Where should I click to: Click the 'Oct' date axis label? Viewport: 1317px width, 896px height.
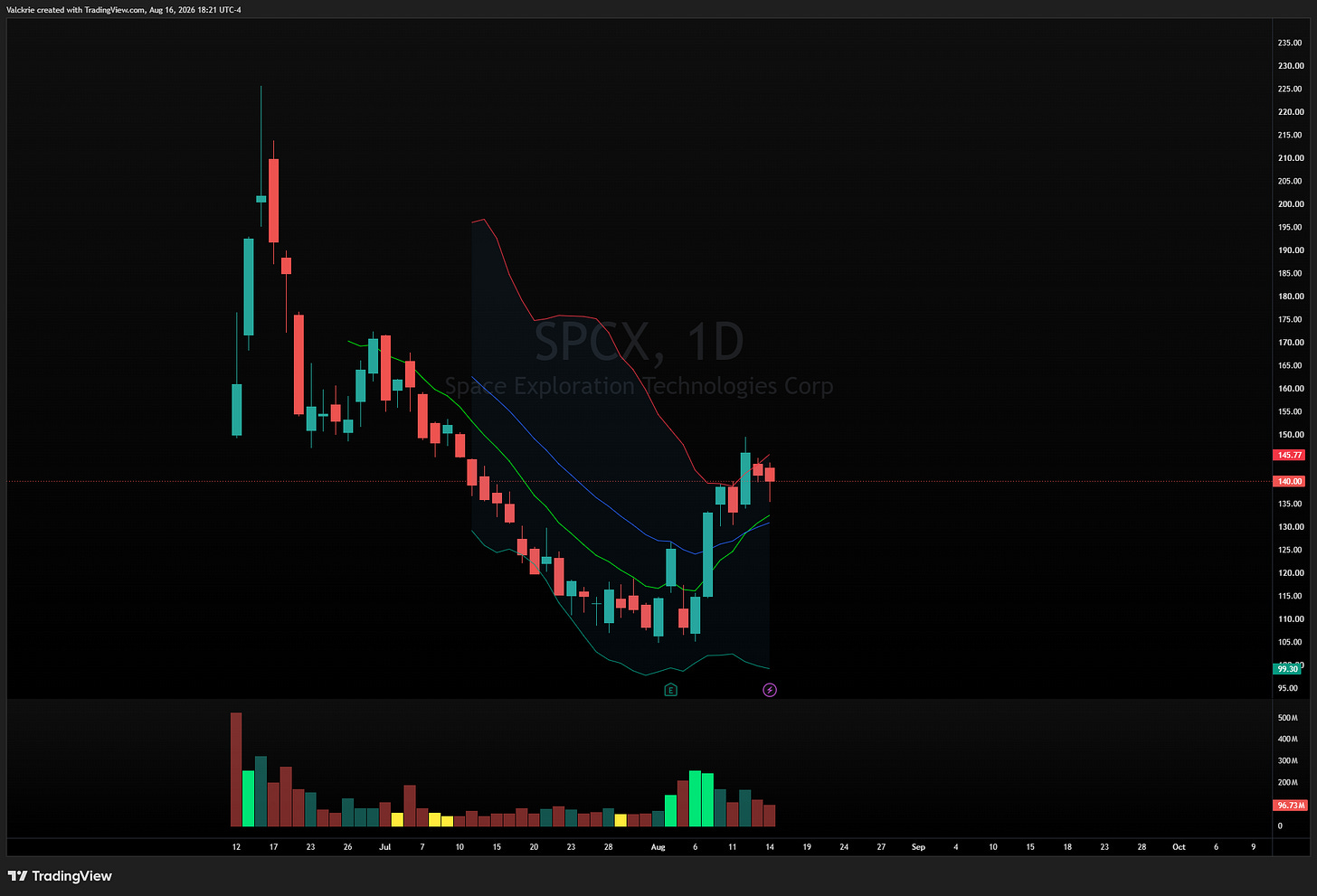[x=1179, y=847]
